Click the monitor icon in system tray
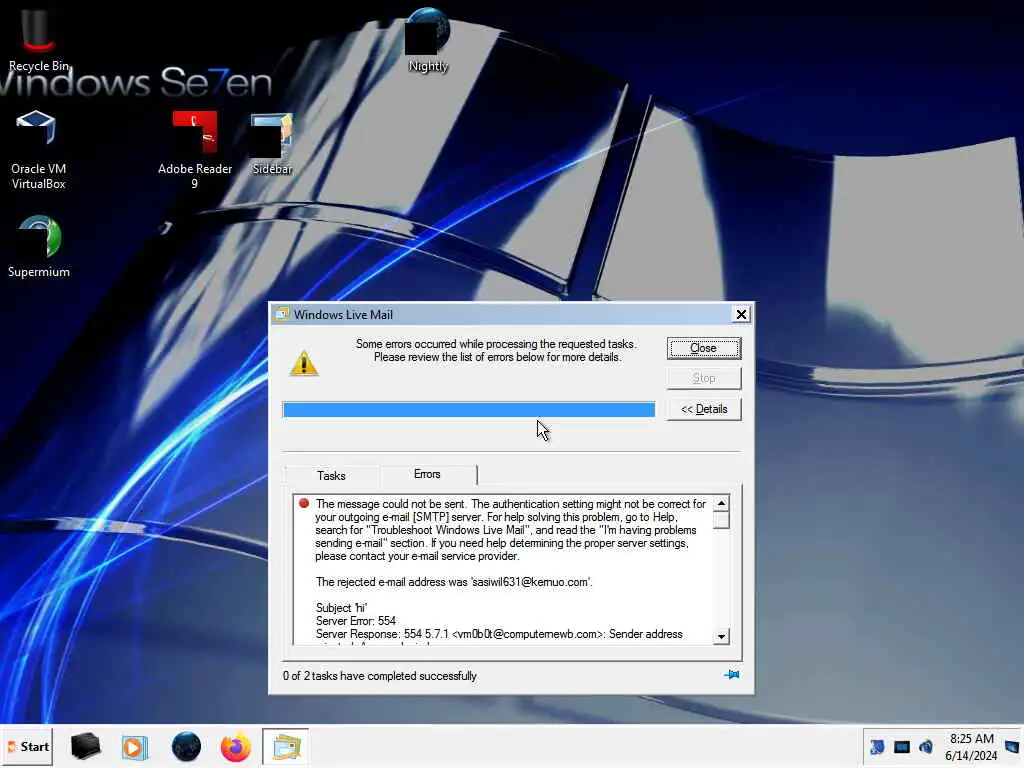Image resolution: width=1024 pixels, height=768 pixels. [x=902, y=746]
